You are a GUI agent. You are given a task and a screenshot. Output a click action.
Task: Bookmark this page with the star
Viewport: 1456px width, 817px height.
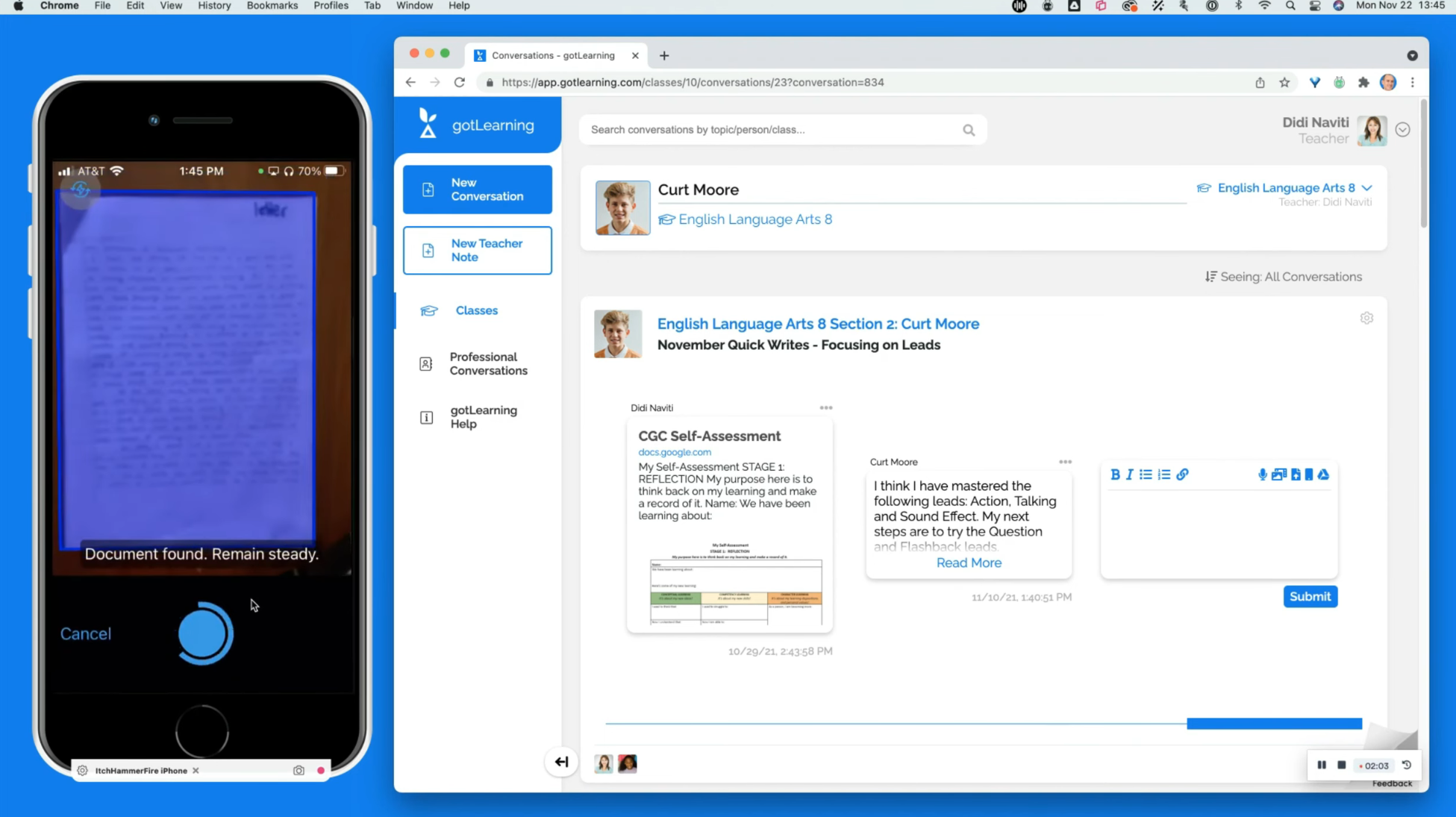1284,82
